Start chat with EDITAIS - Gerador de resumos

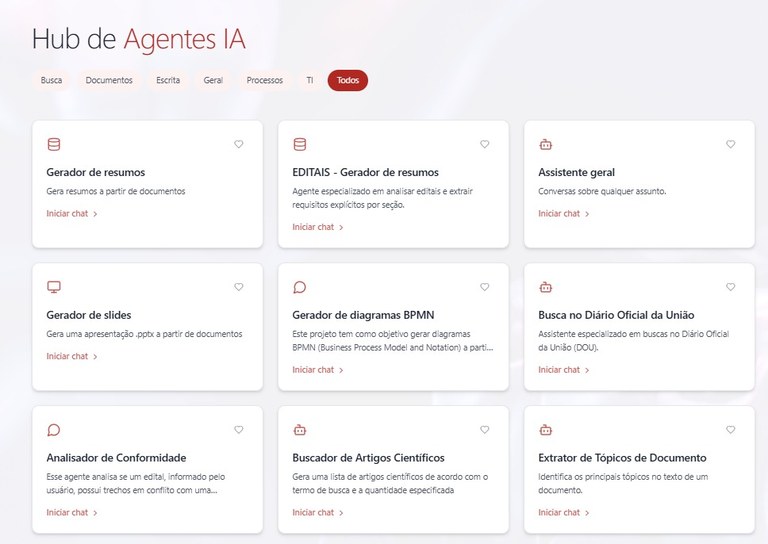point(317,227)
